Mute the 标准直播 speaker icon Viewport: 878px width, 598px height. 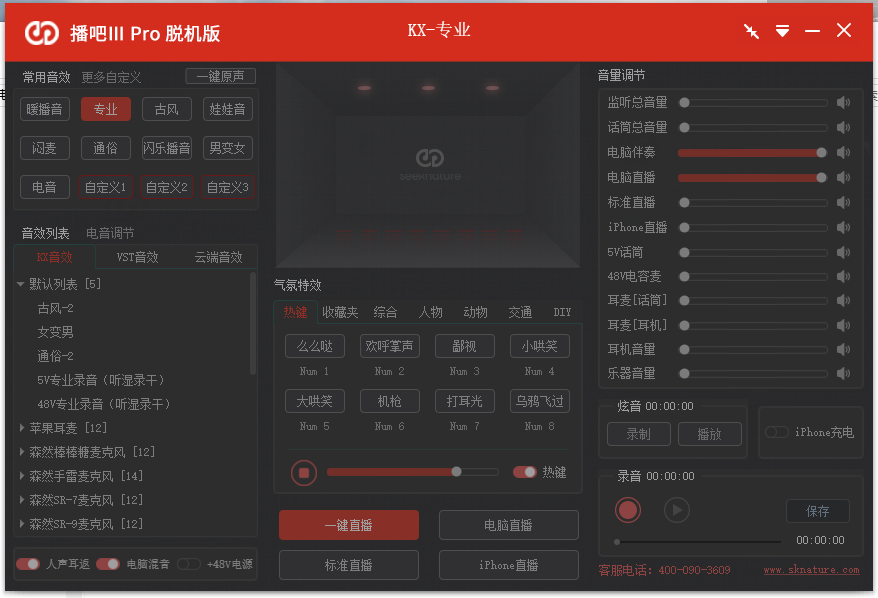pyautogui.click(x=843, y=202)
